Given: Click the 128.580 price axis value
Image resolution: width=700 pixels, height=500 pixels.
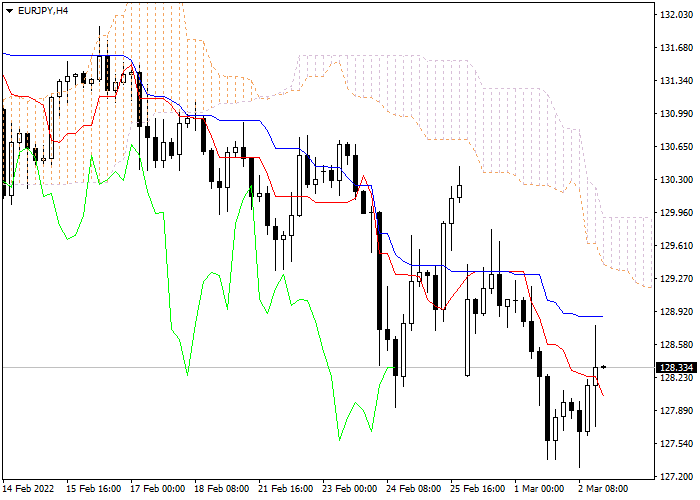Looking at the screenshot, I should coord(676,345).
